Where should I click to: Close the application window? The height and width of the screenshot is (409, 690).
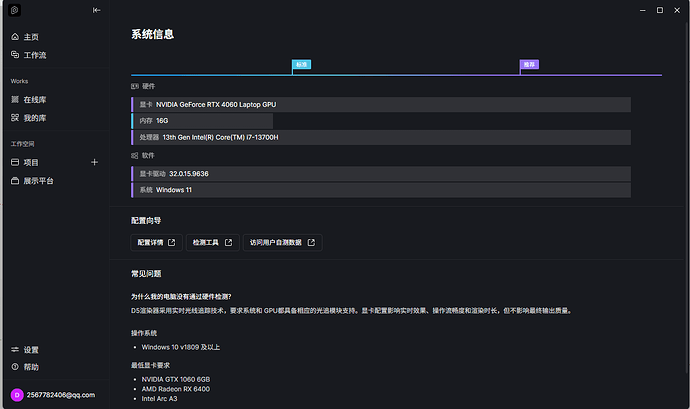[x=677, y=10]
